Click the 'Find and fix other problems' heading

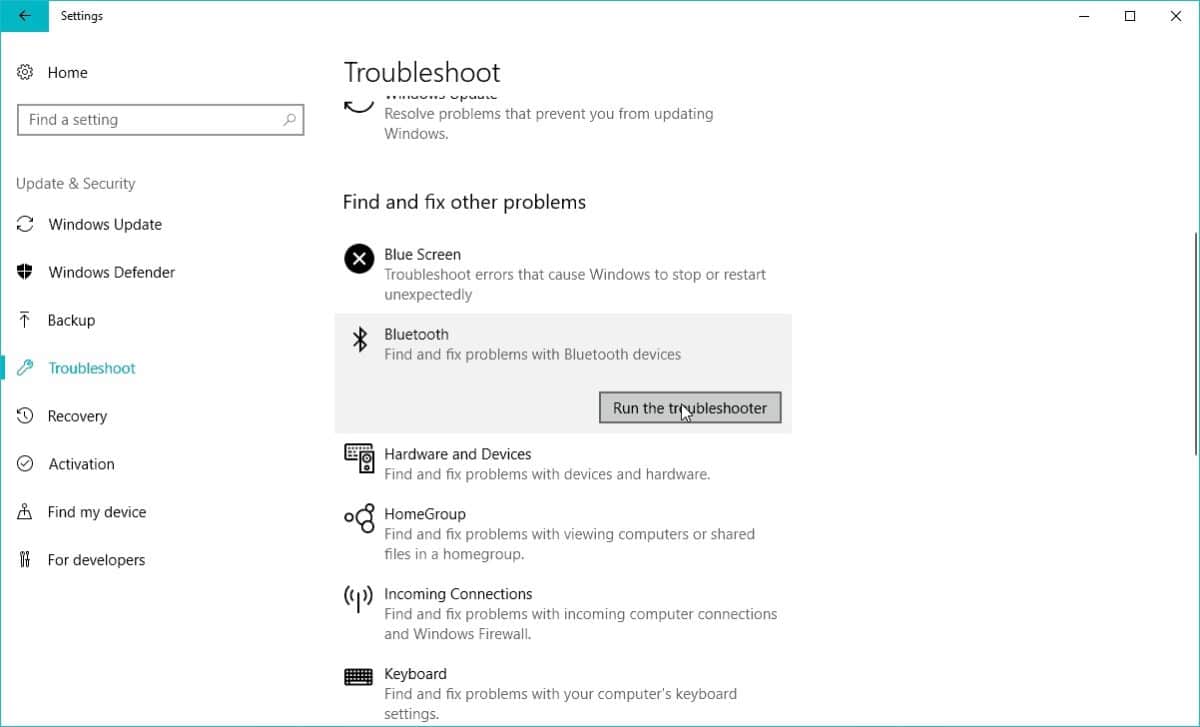pos(464,202)
